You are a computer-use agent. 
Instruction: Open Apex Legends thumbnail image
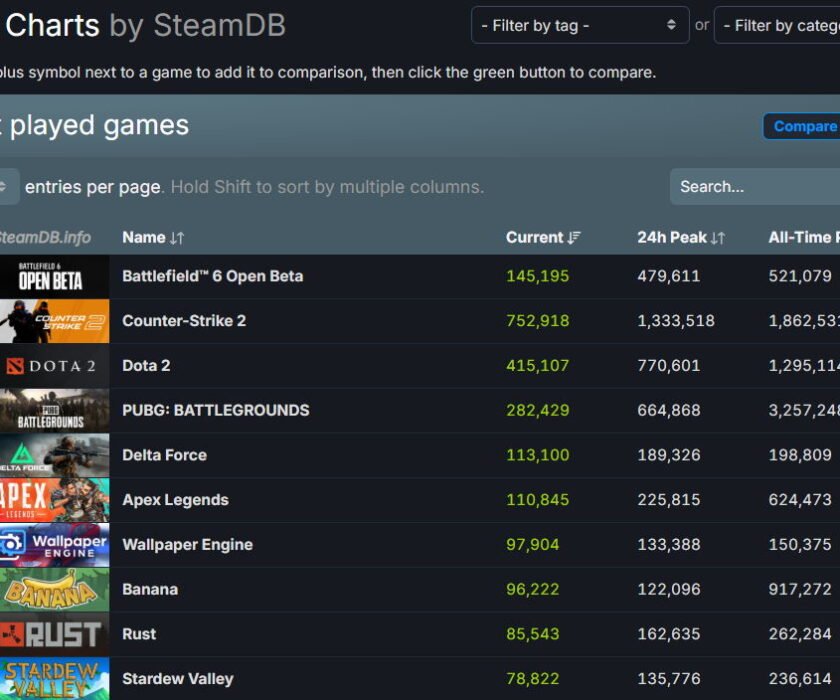coord(55,500)
